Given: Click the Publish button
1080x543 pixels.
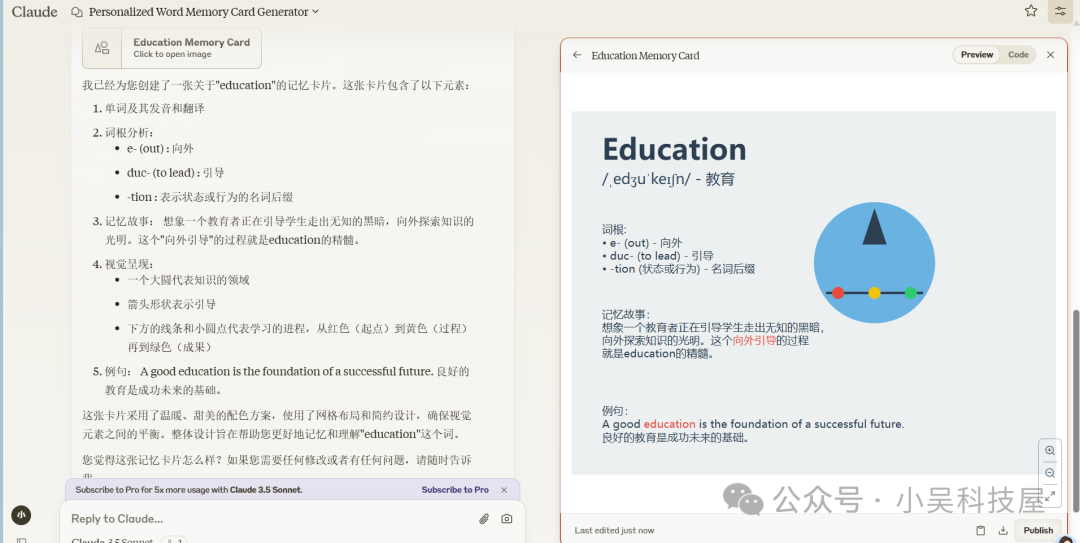Looking at the screenshot, I should [1038, 530].
